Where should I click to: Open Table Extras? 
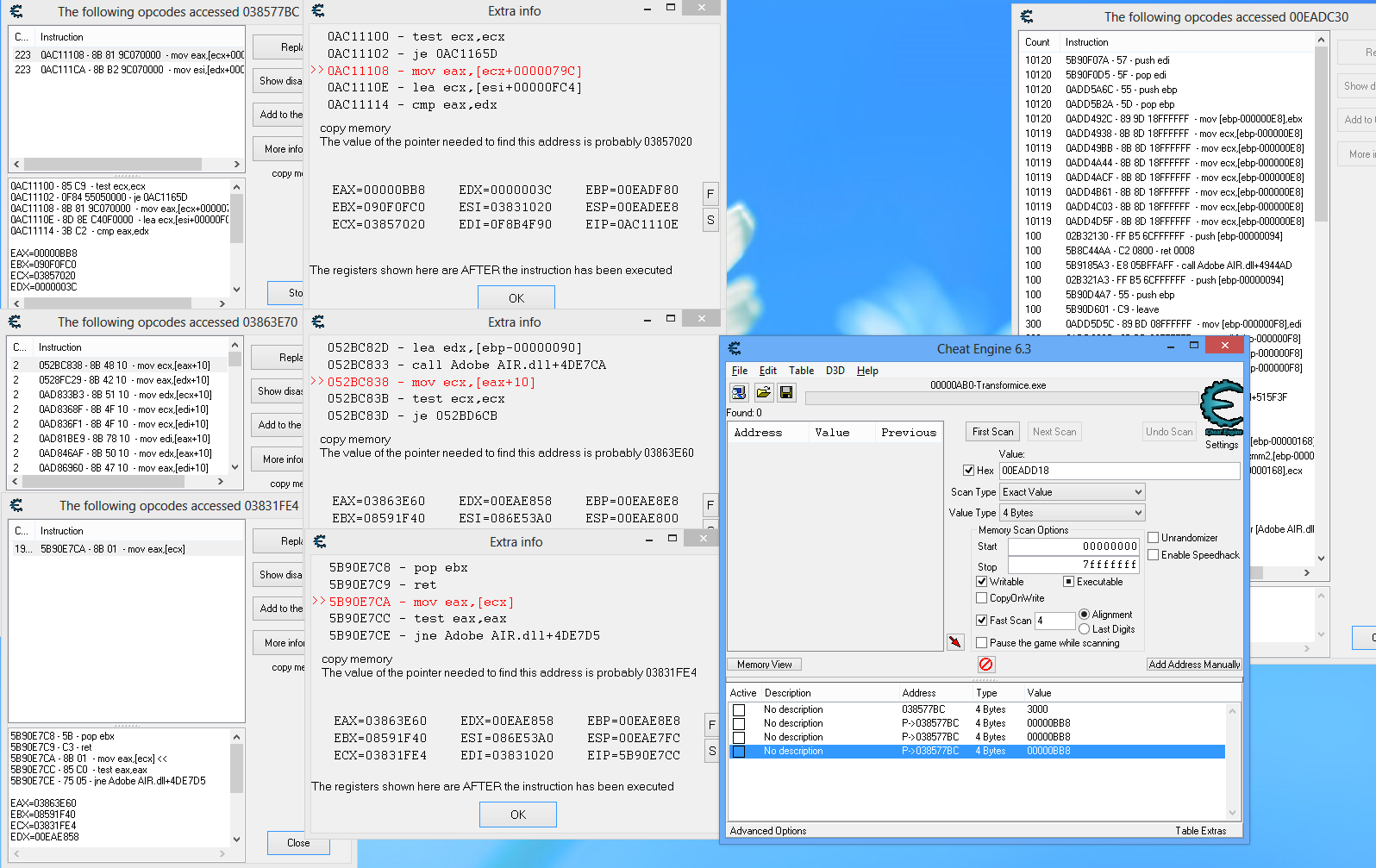click(x=1200, y=831)
